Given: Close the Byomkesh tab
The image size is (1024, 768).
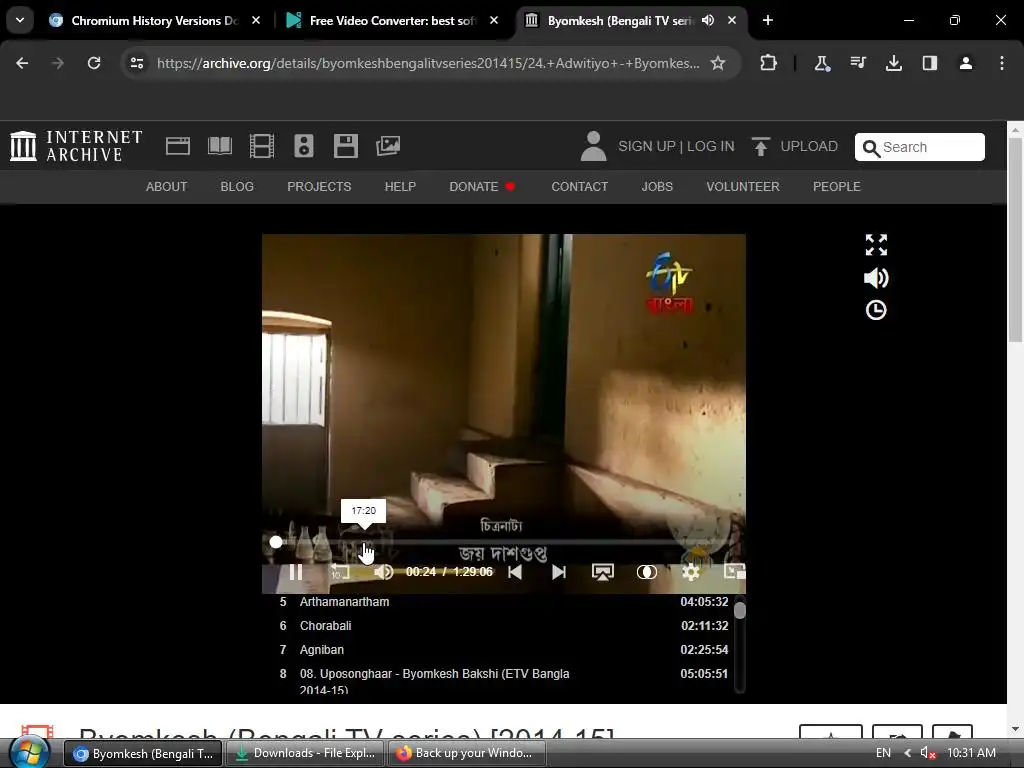Looking at the screenshot, I should click(732, 21).
